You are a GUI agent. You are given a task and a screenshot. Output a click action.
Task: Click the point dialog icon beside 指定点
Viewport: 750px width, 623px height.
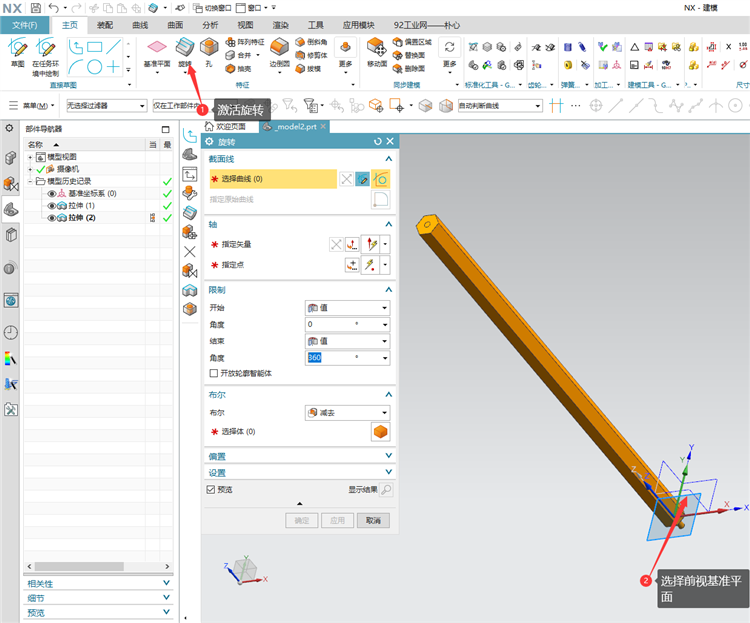pyautogui.click(x=352, y=265)
